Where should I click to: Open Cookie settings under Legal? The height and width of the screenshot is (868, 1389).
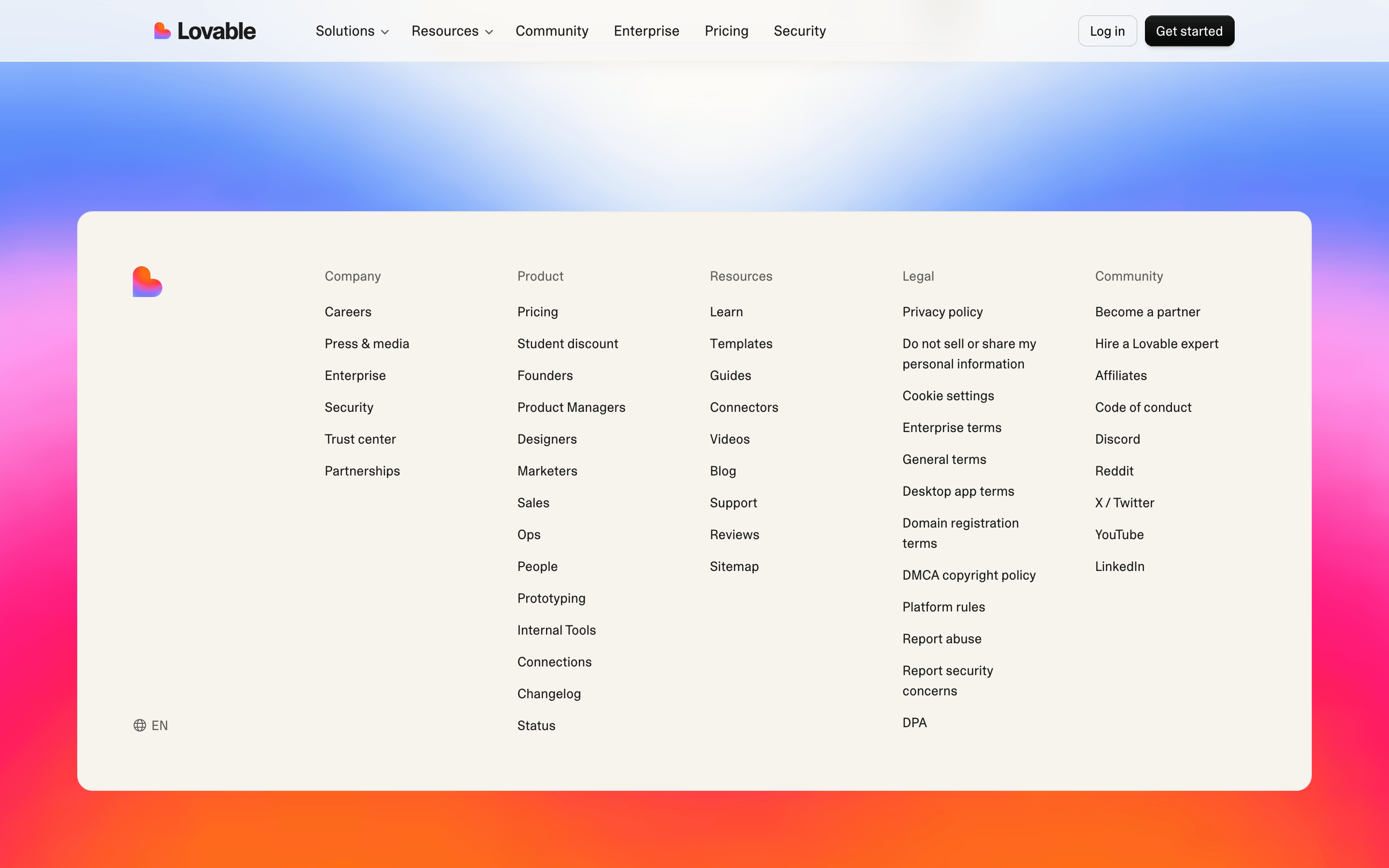(x=948, y=395)
